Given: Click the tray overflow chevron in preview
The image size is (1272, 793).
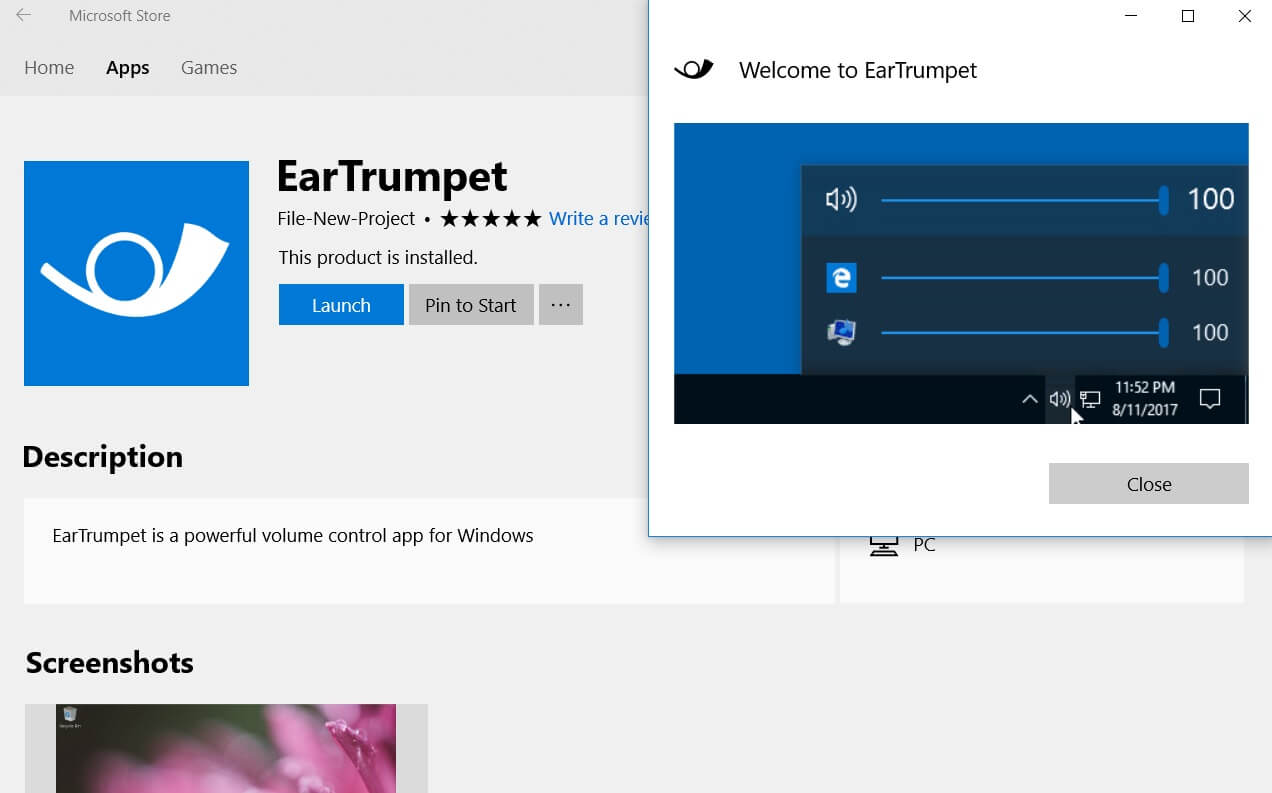Looking at the screenshot, I should point(1029,399).
